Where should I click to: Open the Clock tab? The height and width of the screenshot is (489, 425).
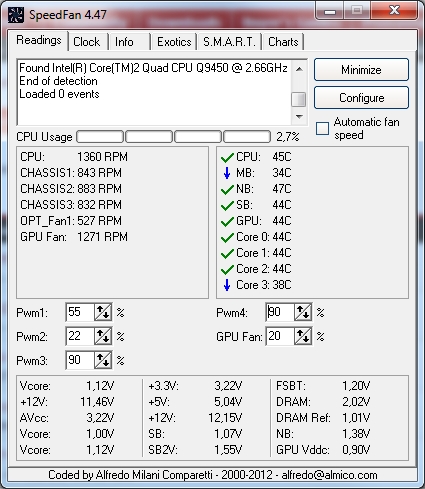point(87,42)
